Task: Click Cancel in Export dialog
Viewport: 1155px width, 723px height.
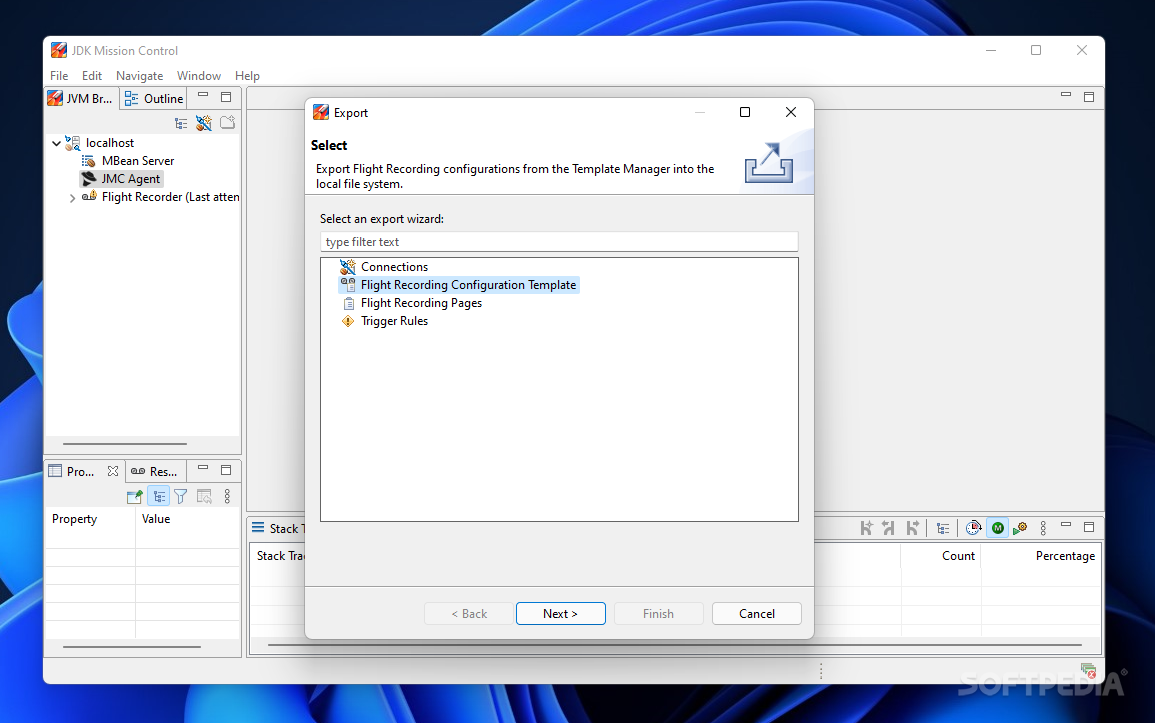Action: click(x=756, y=613)
